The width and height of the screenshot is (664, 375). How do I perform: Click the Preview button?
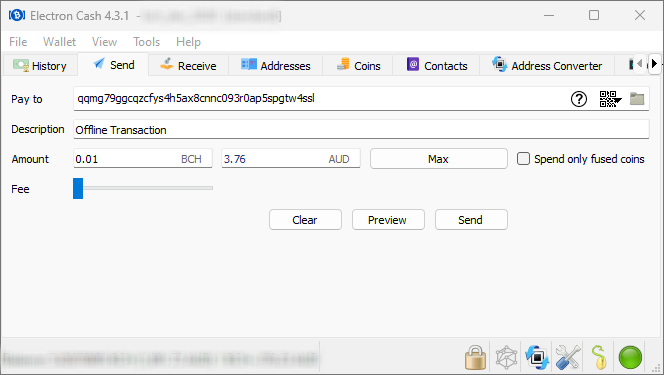pos(388,220)
